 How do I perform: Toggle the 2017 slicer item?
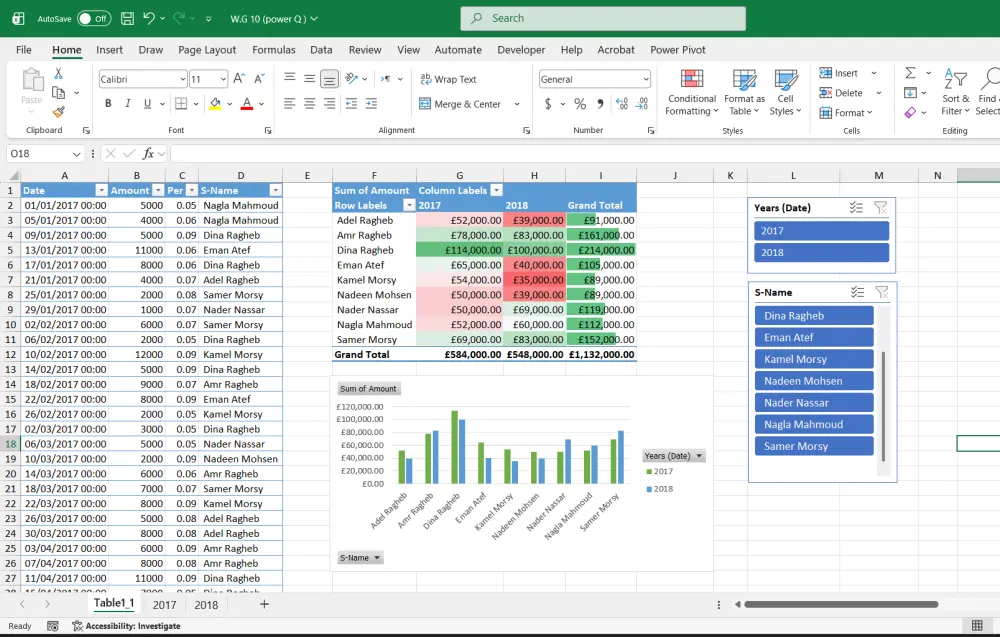821,231
